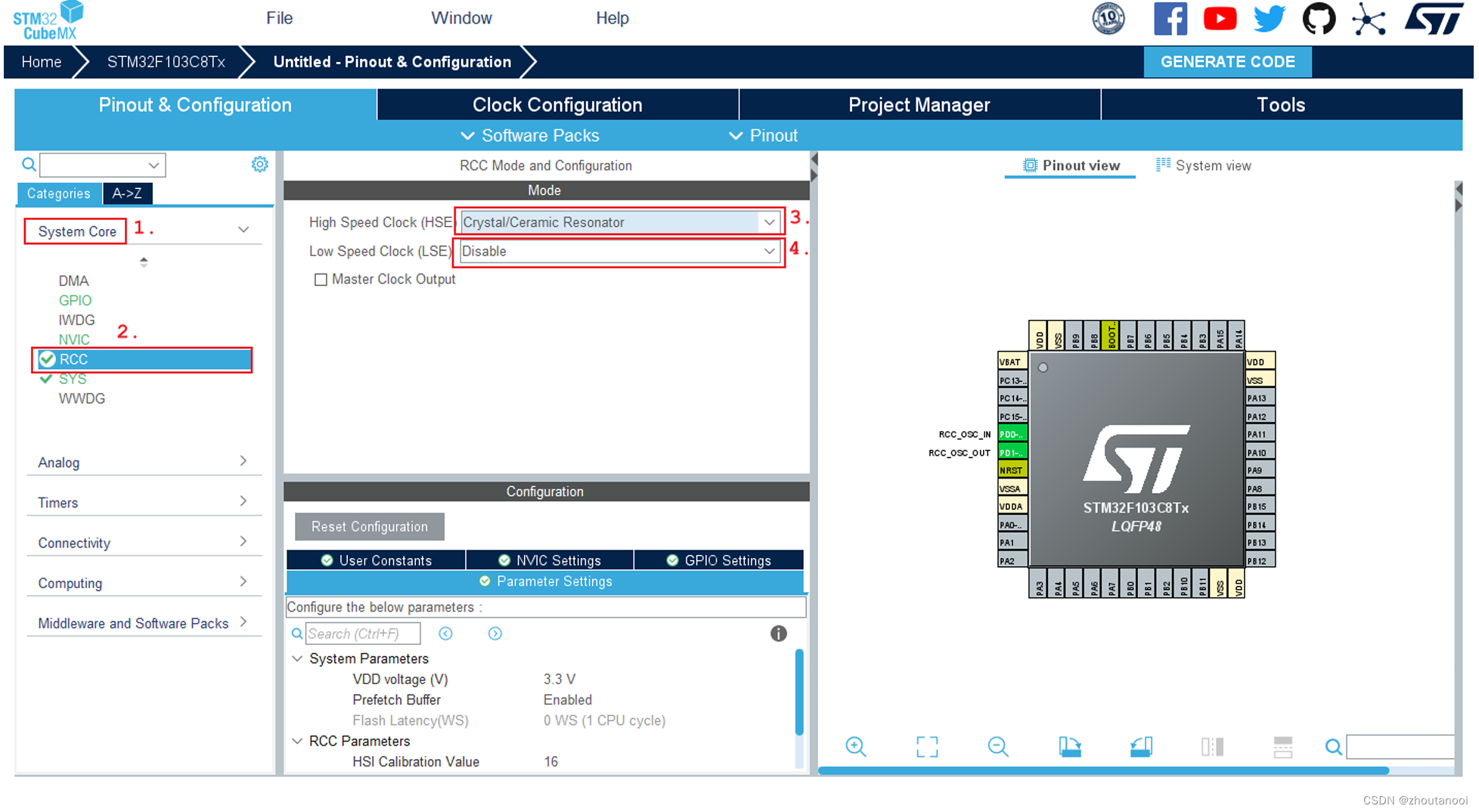
Task: Select WWDG in System Core list
Action: coord(82,398)
